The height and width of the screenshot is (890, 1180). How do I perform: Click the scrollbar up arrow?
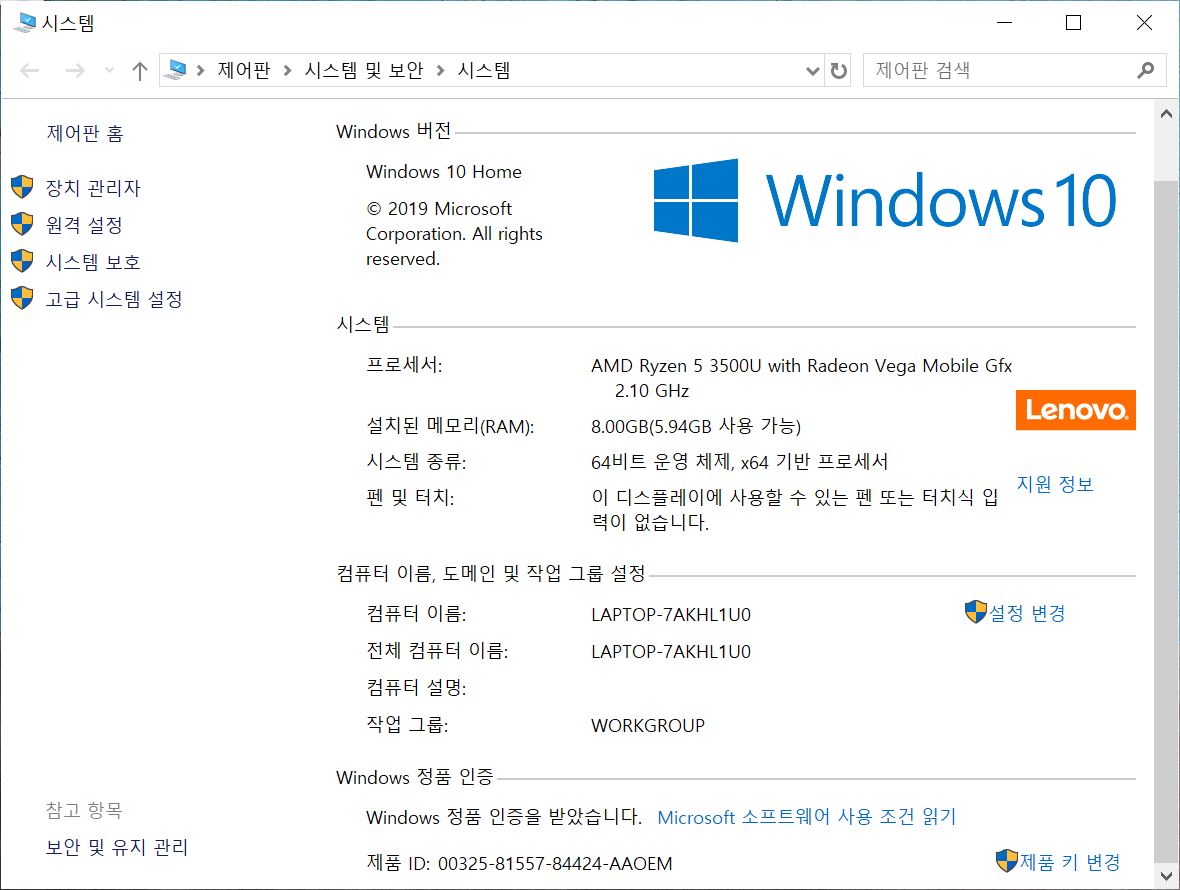pyautogui.click(x=1166, y=114)
